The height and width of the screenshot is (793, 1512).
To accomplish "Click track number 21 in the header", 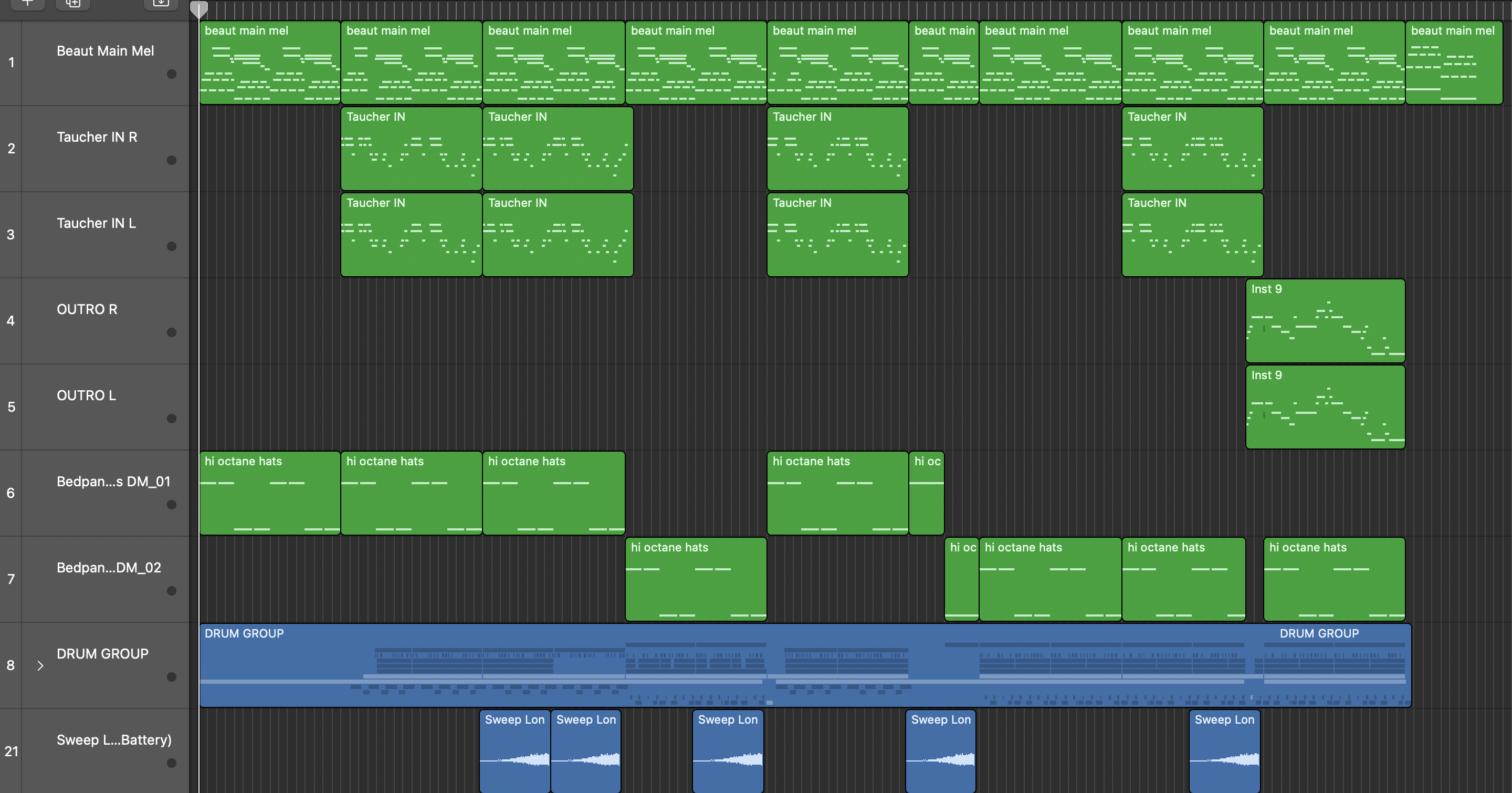I will [x=11, y=752].
